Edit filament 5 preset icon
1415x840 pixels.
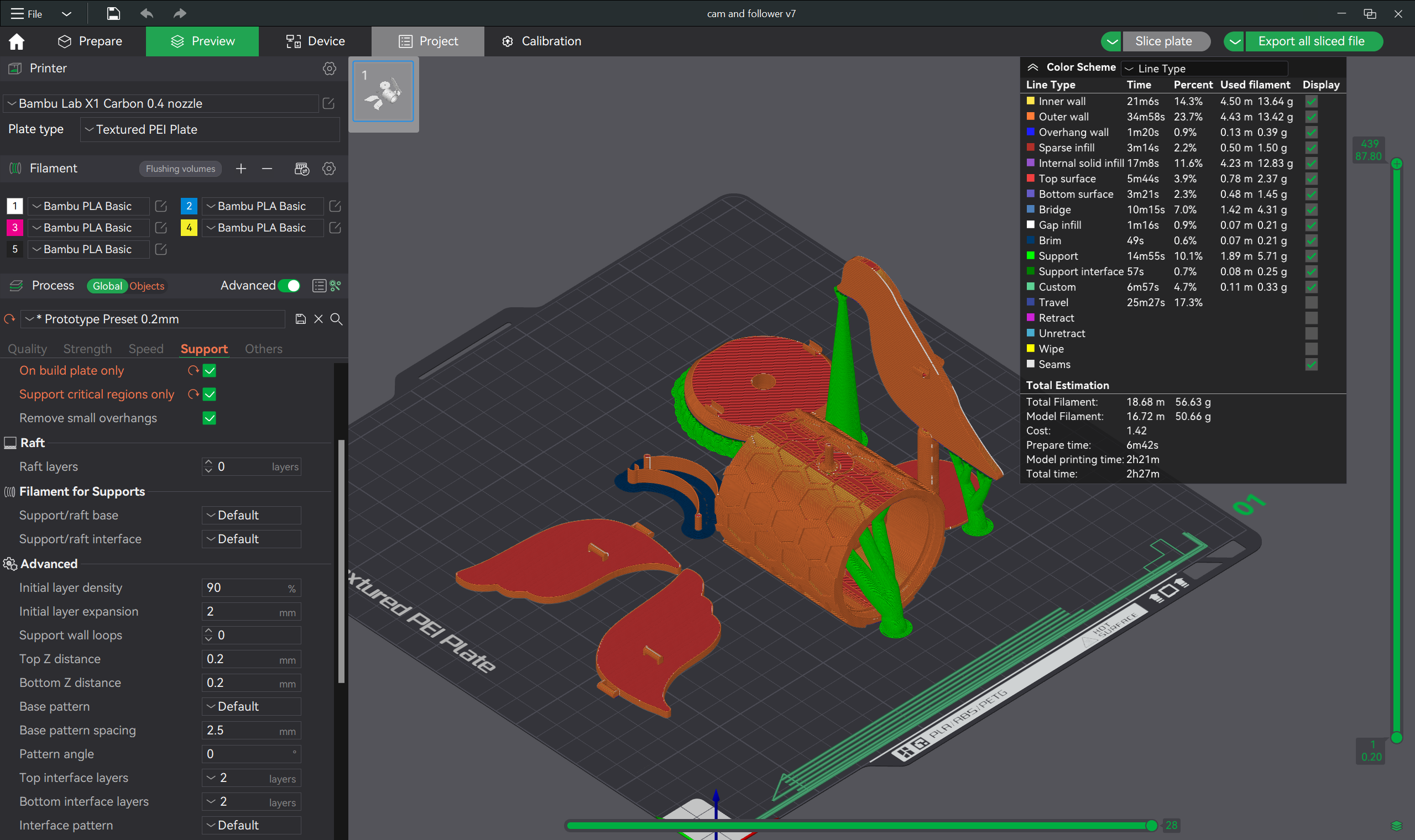point(161,249)
